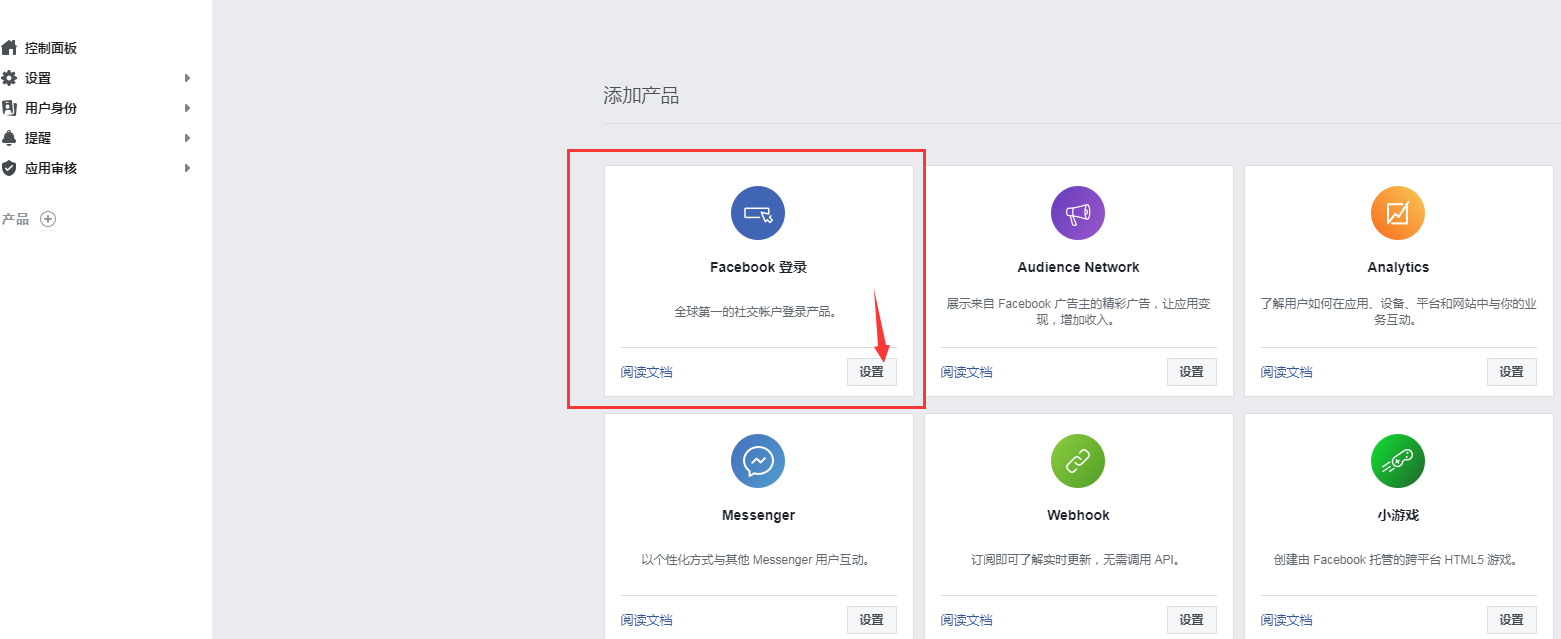Click the 小游戏 card title
1561x639 pixels.
1398,515
